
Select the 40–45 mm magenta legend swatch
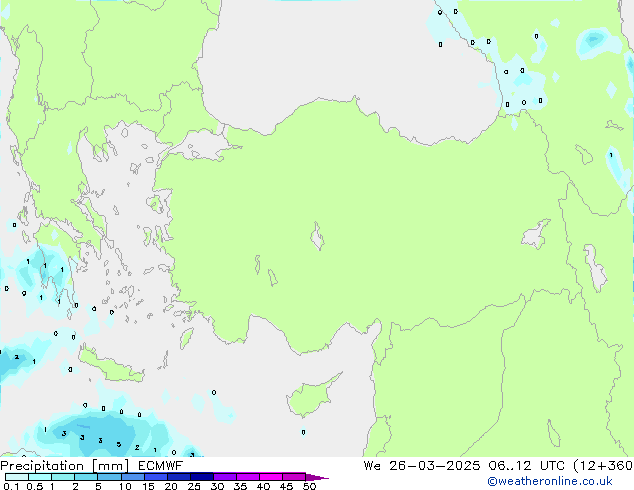(x=271, y=477)
